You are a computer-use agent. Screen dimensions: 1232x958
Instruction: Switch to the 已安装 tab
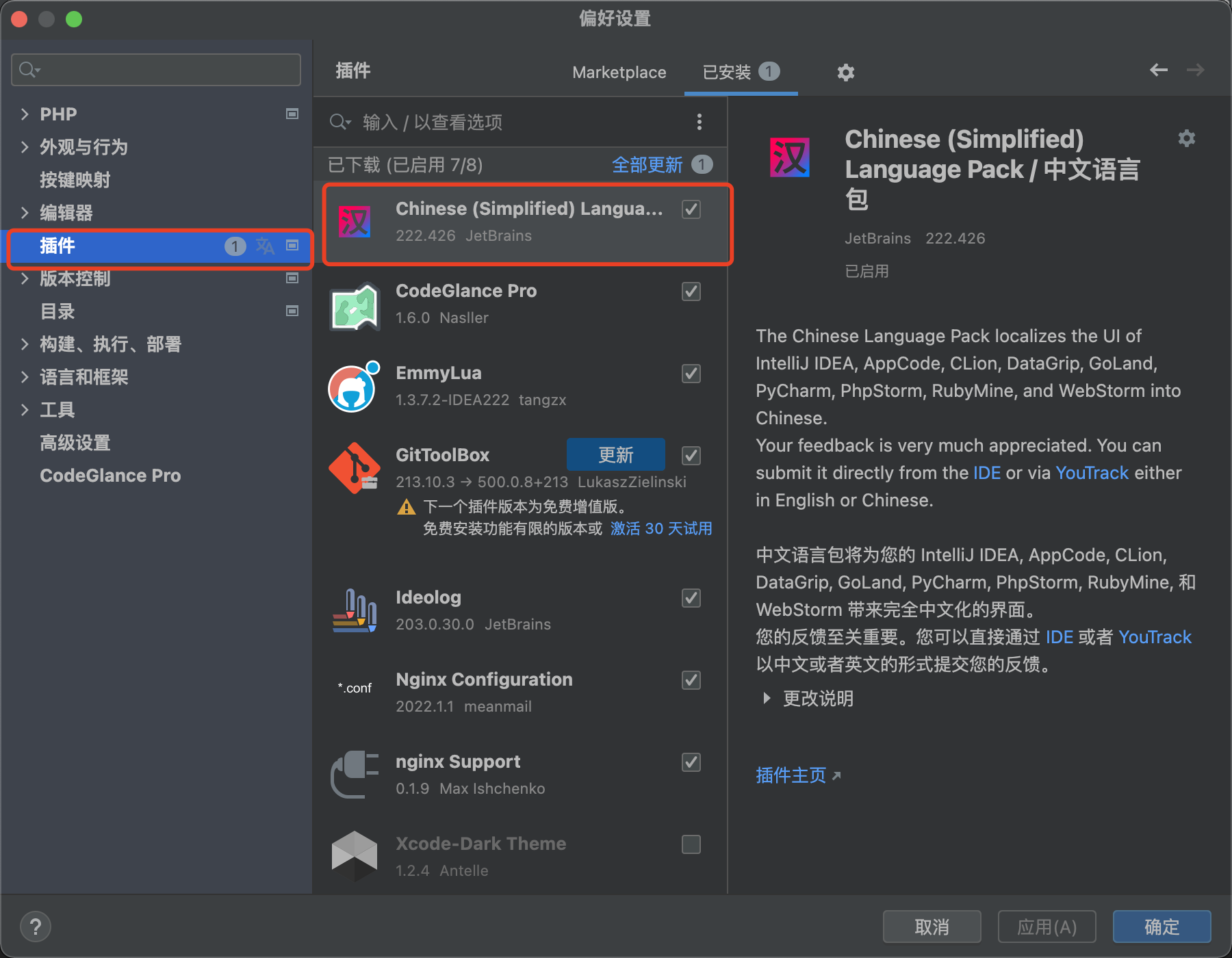pos(741,72)
